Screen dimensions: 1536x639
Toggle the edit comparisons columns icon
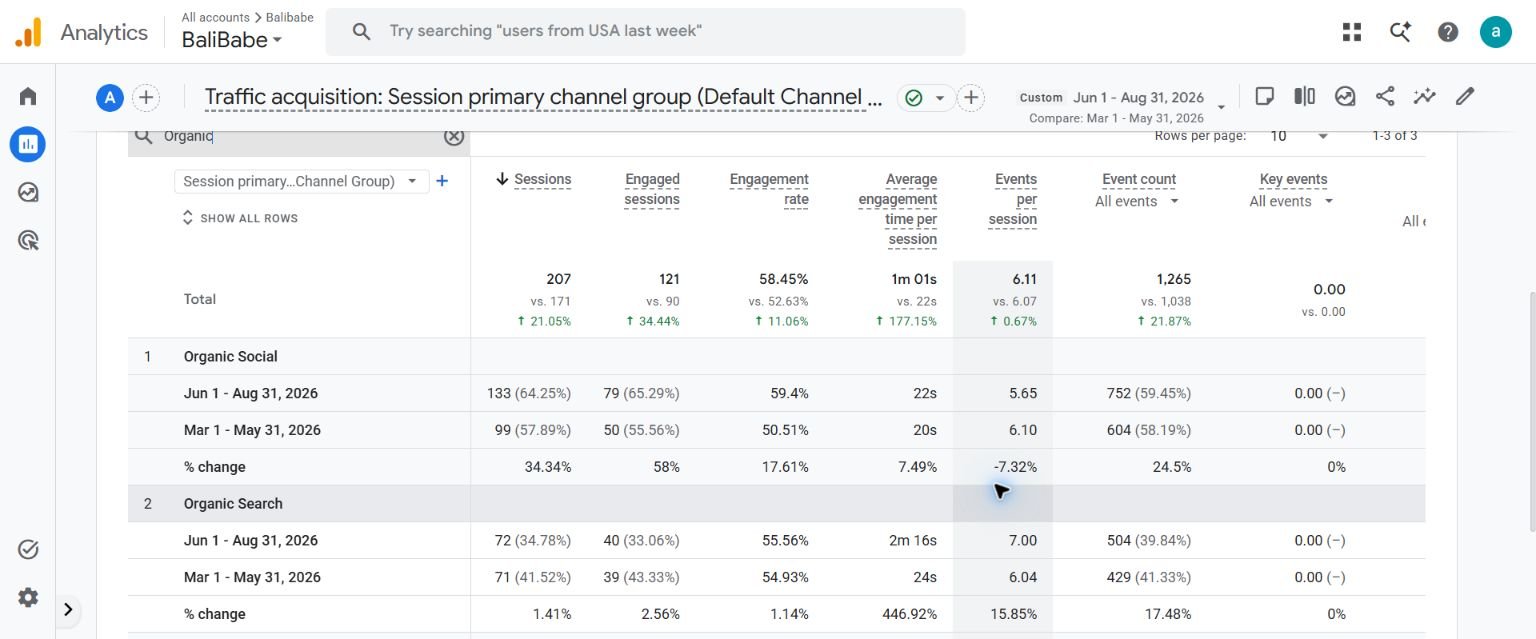[x=1305, y=96]
